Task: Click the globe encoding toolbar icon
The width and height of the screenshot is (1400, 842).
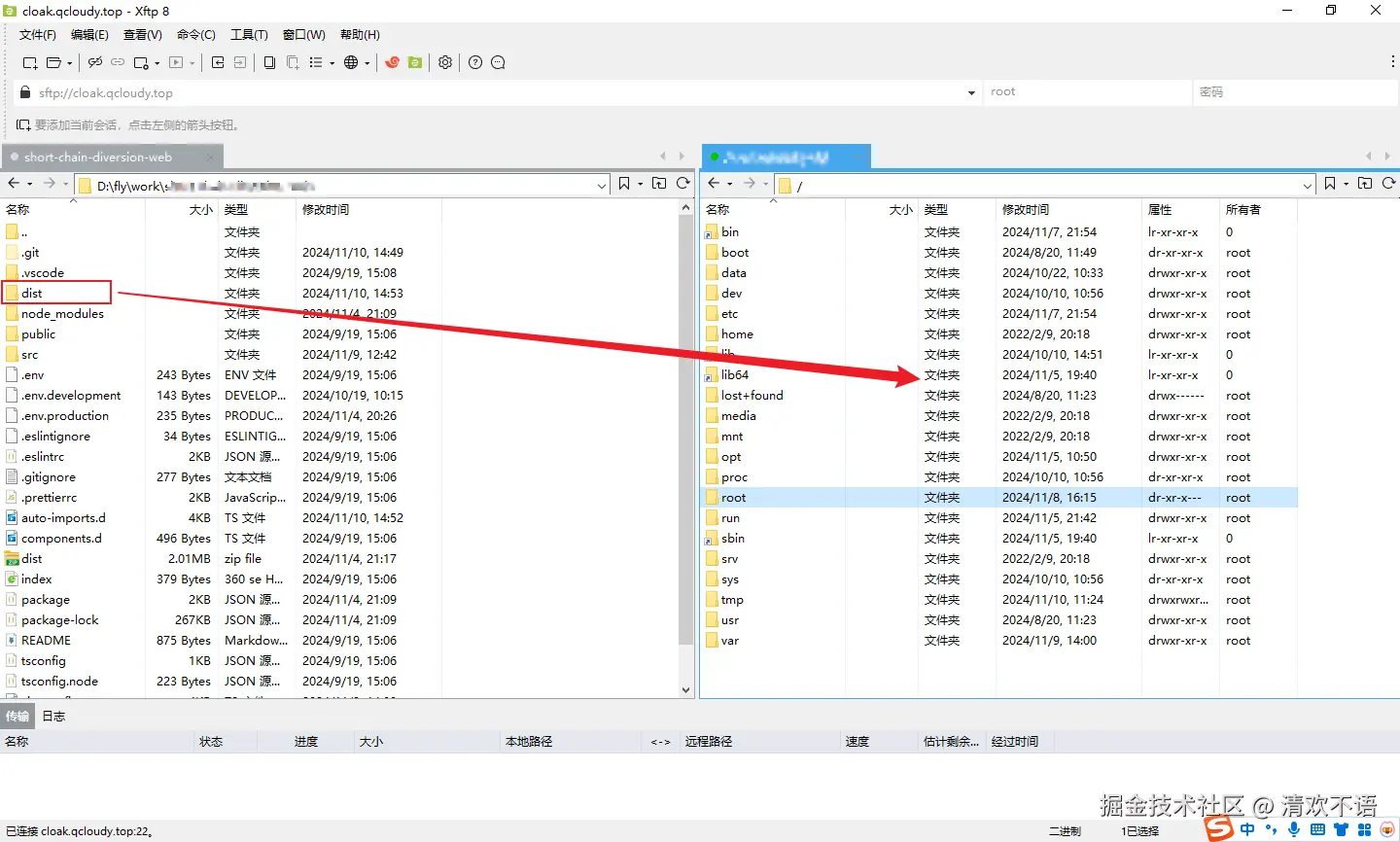Action: tap(351, 62)
